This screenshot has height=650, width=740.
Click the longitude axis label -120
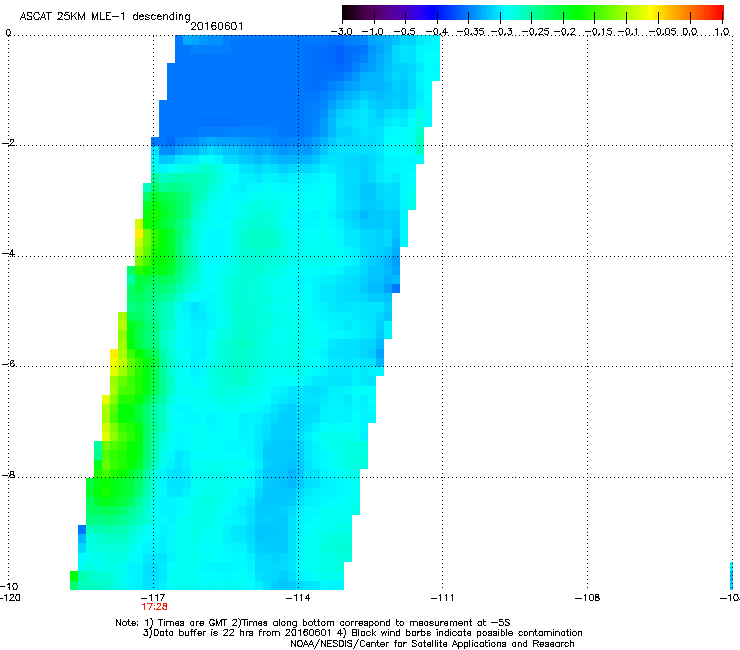[10, 598]
